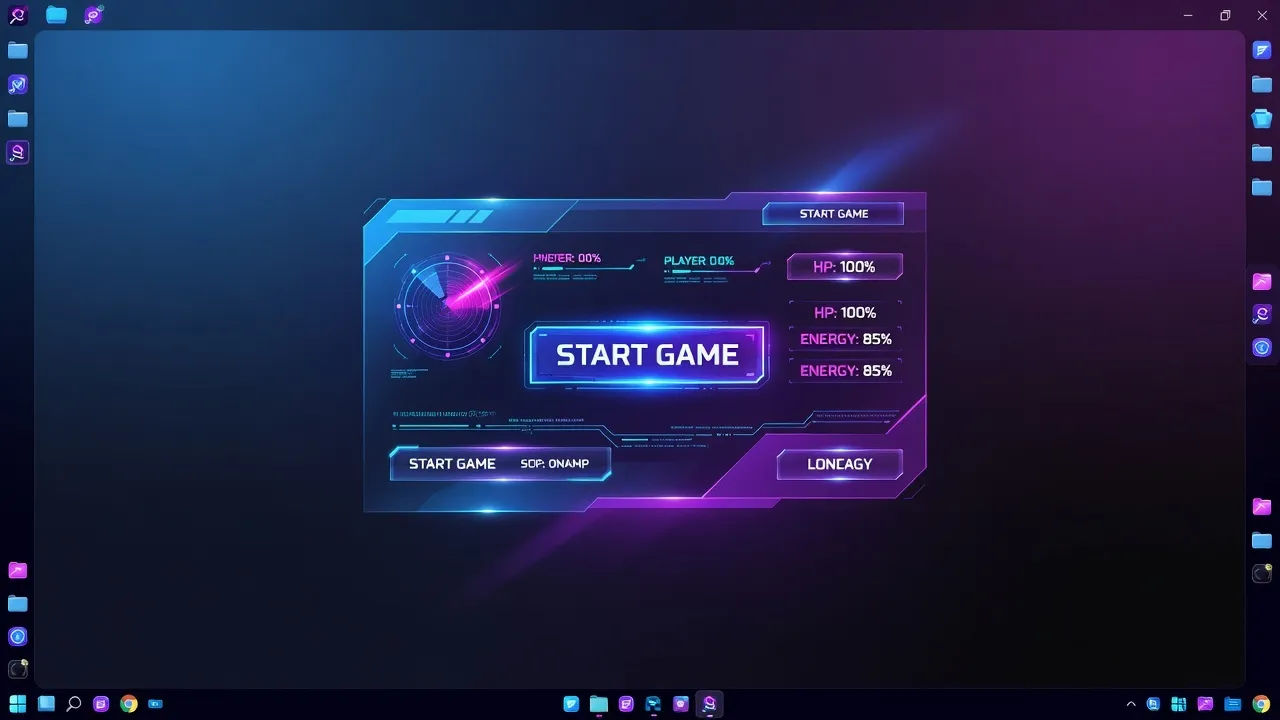Click the dark round icon at right sidebar bottom
Image resolution: width=1280 pixels, height=720 pixels.
point(1262,573)
